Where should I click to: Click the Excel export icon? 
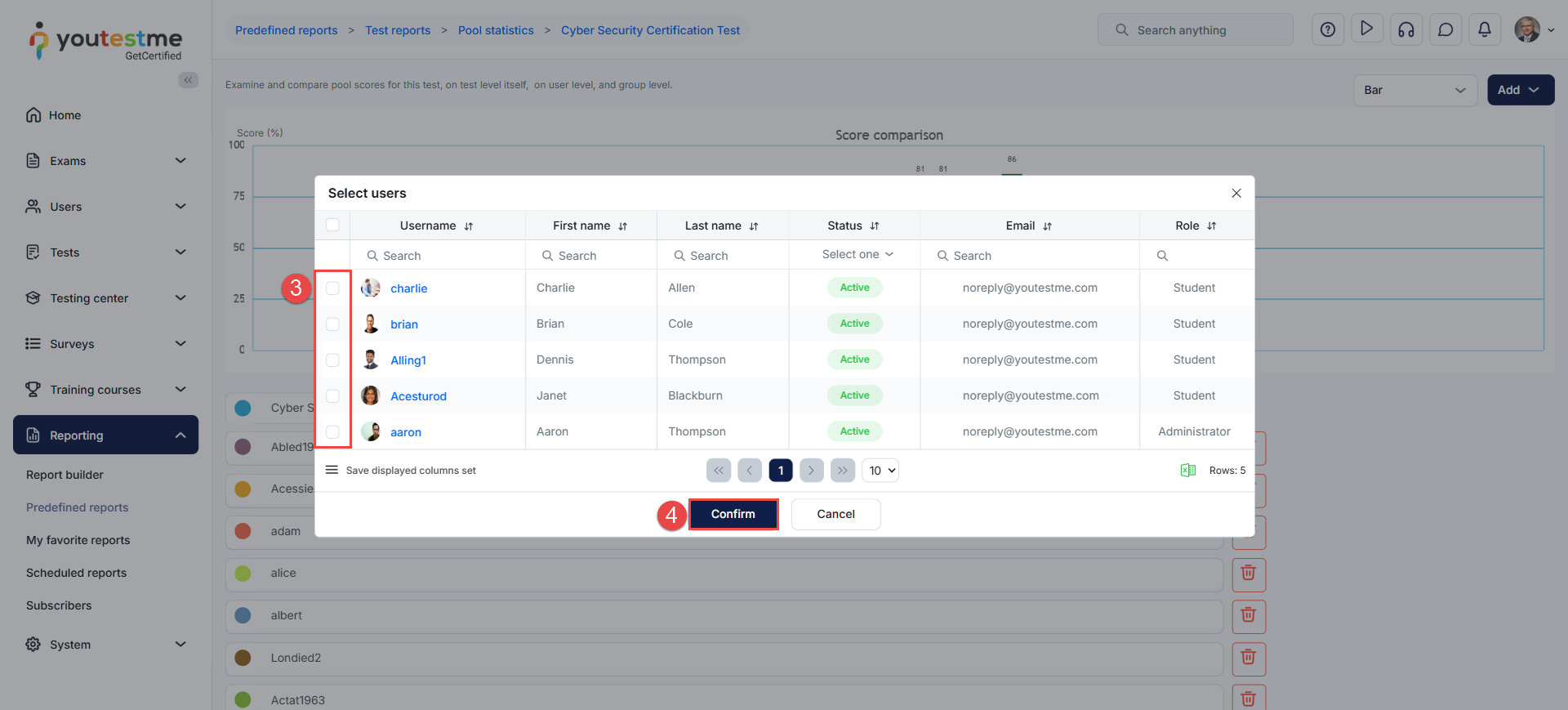pyautogui.click(x=1187, y=470)
